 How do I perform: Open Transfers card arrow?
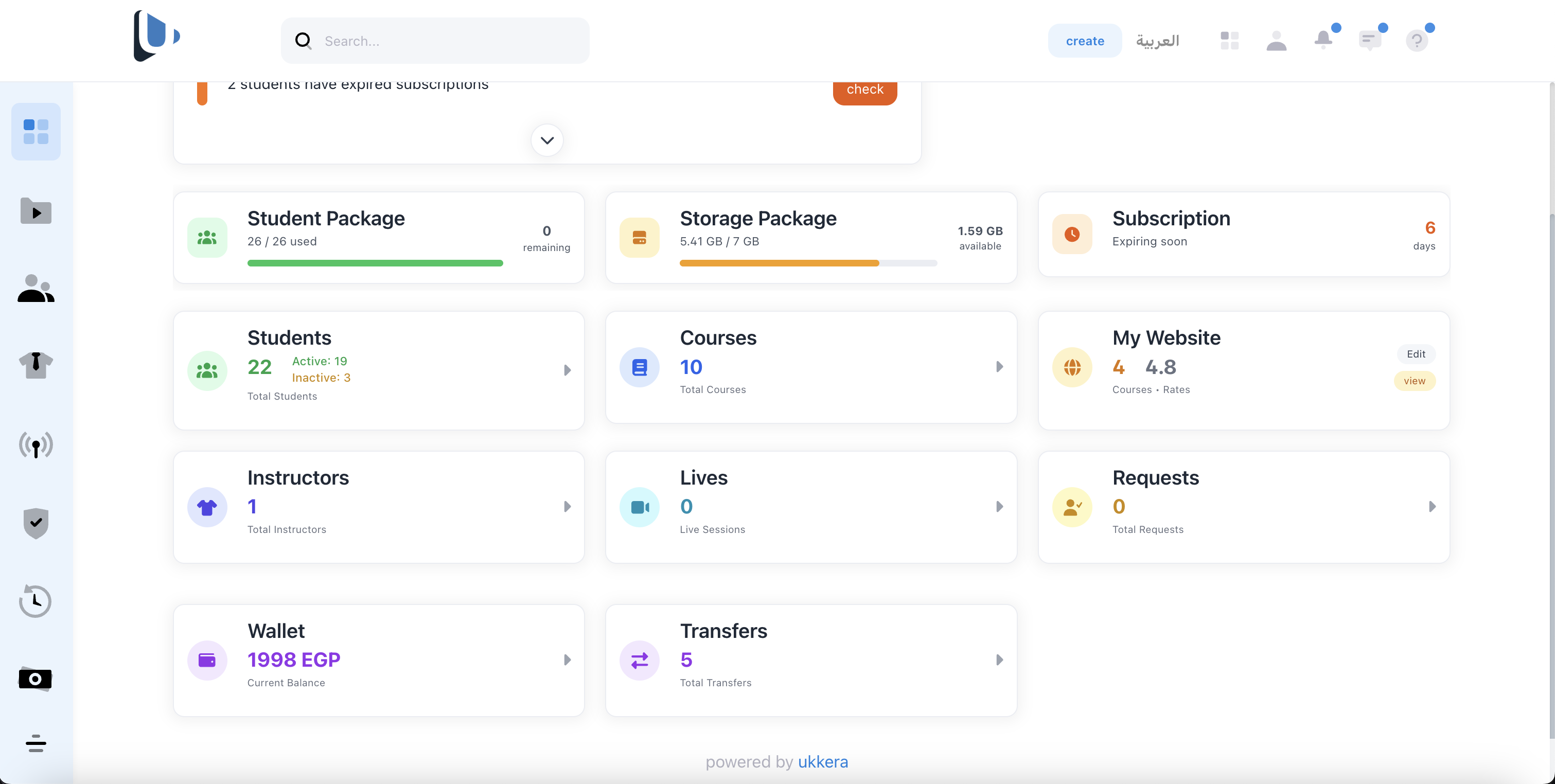[1000, 660]
